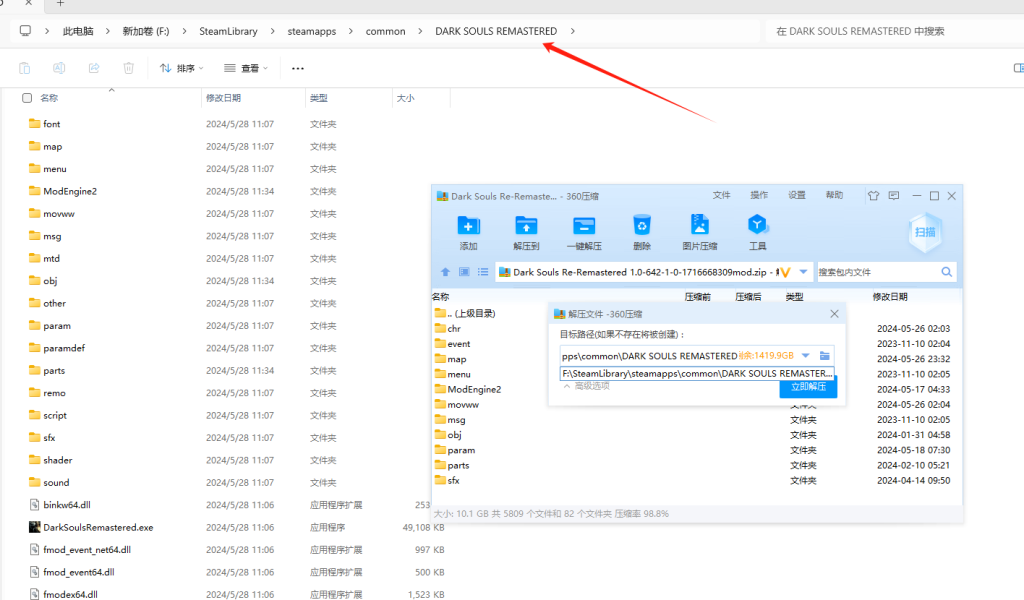Click the computer monitor icon in address bar
1024x600 pixels.
click(25, 31)
